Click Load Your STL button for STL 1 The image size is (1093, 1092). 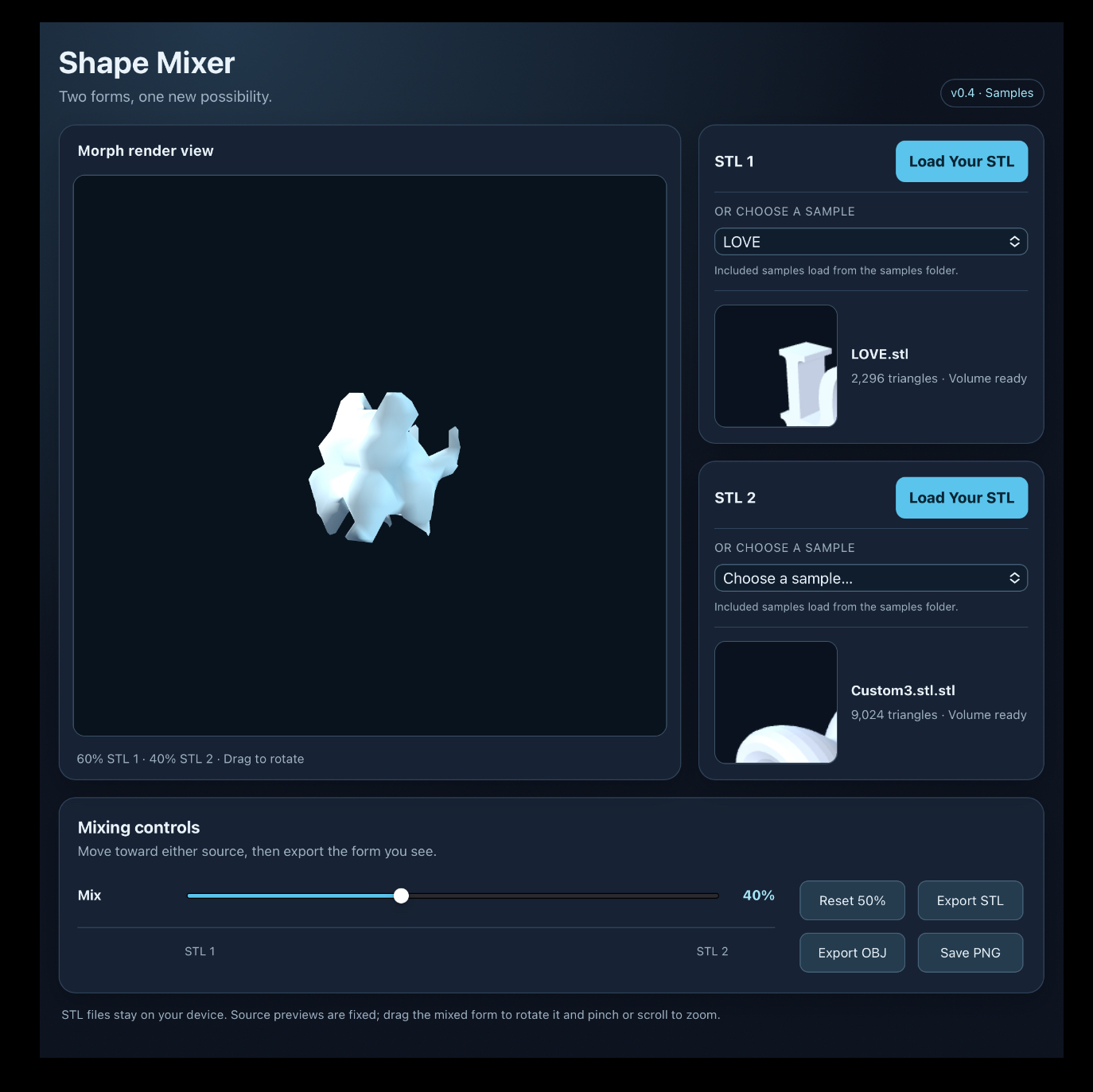[962, 161]
